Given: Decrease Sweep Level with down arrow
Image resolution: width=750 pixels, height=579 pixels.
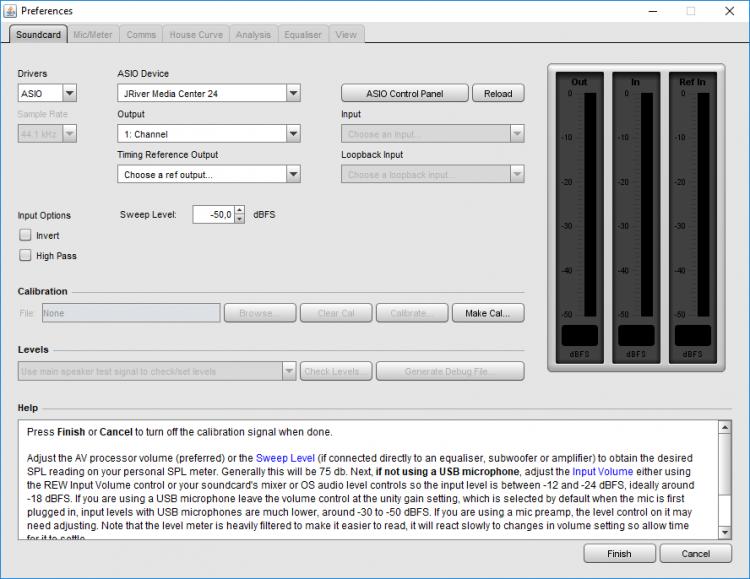Looking at the screenshot, I should click(239, 219).
